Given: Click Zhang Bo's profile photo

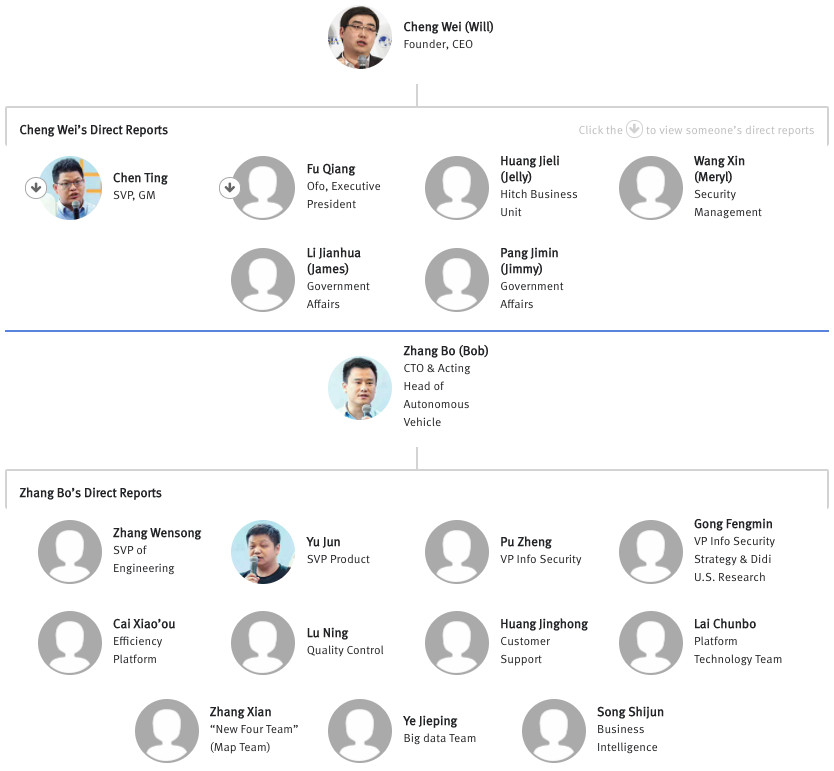Looking at the screenshot, I should (x=360, y=387).
